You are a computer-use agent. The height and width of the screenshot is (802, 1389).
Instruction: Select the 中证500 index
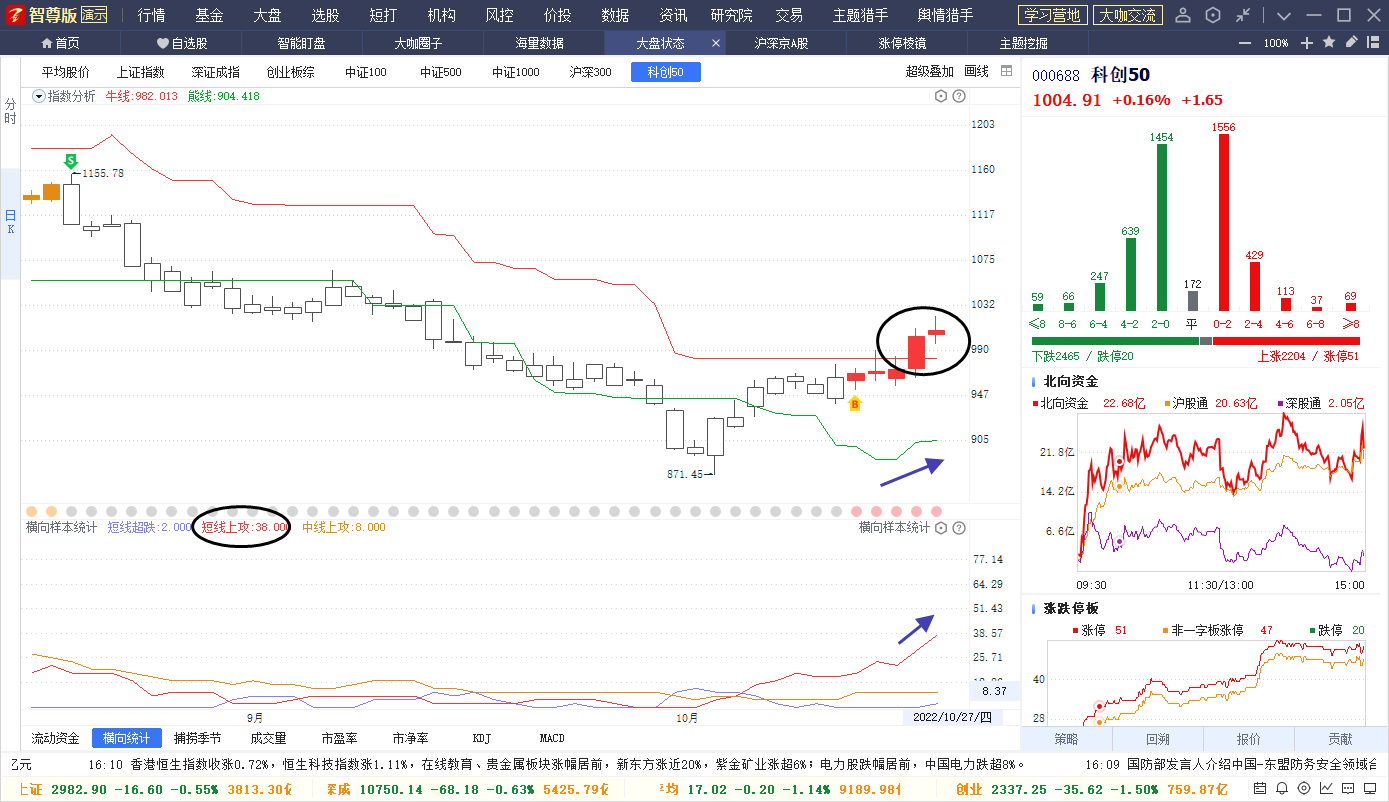(x=440, y=72)
